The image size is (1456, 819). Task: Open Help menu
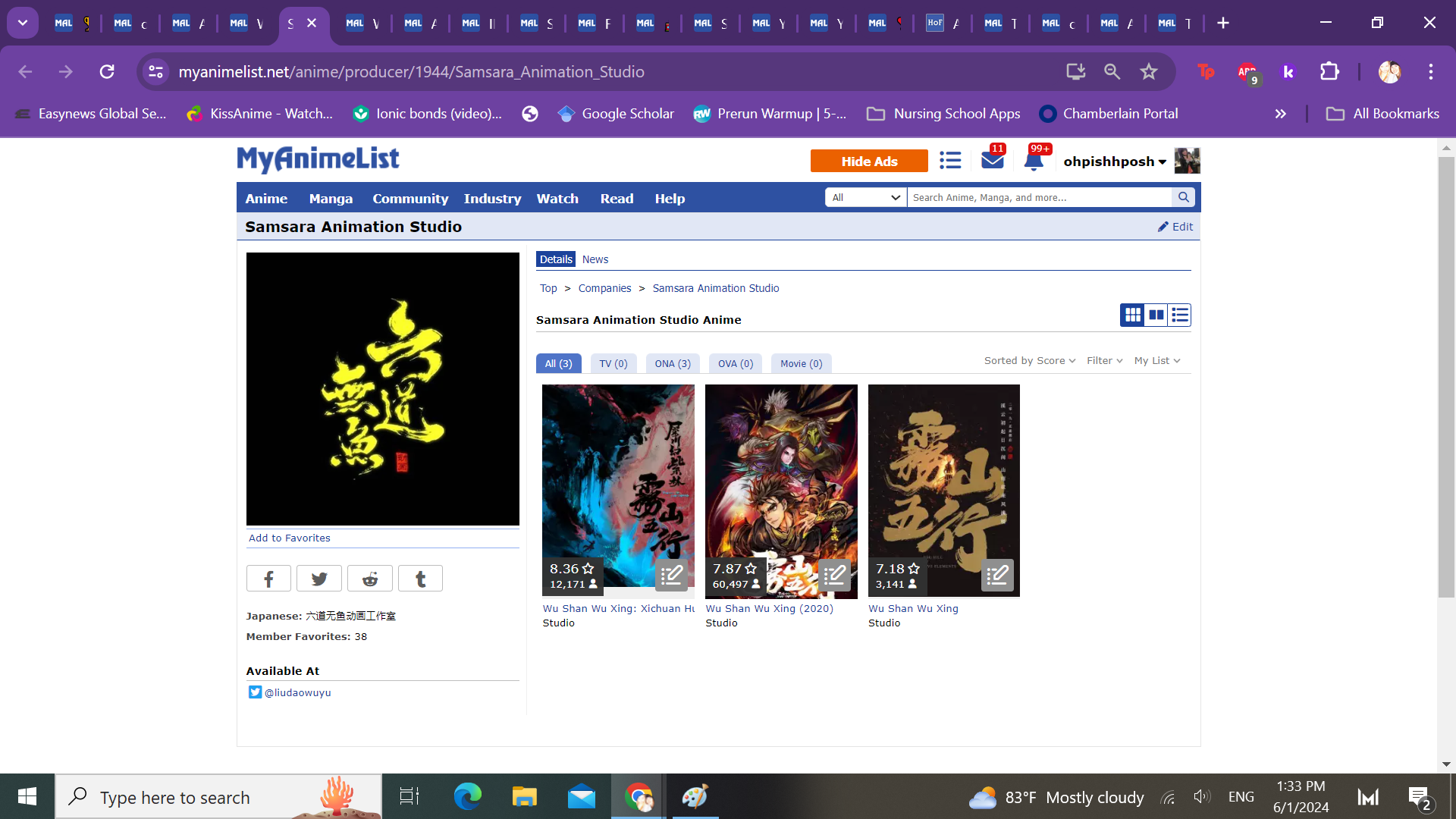coord(670,198)
